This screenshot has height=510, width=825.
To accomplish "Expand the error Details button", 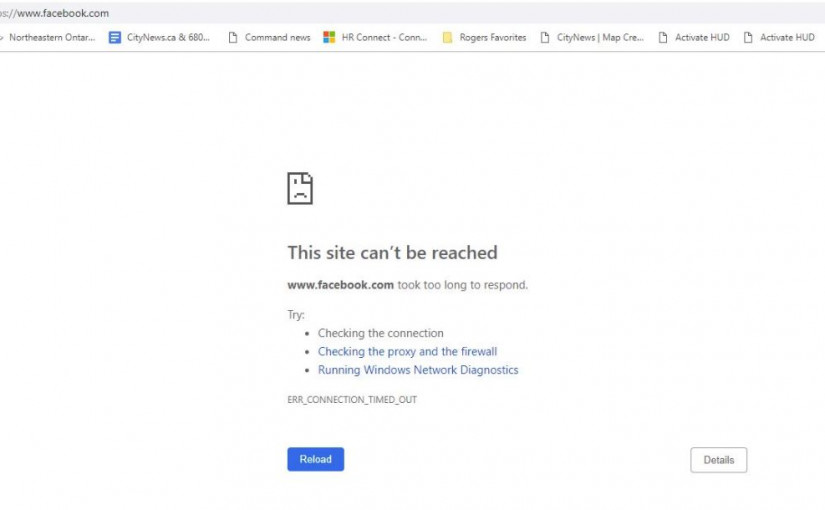I will tap(718, 460).
